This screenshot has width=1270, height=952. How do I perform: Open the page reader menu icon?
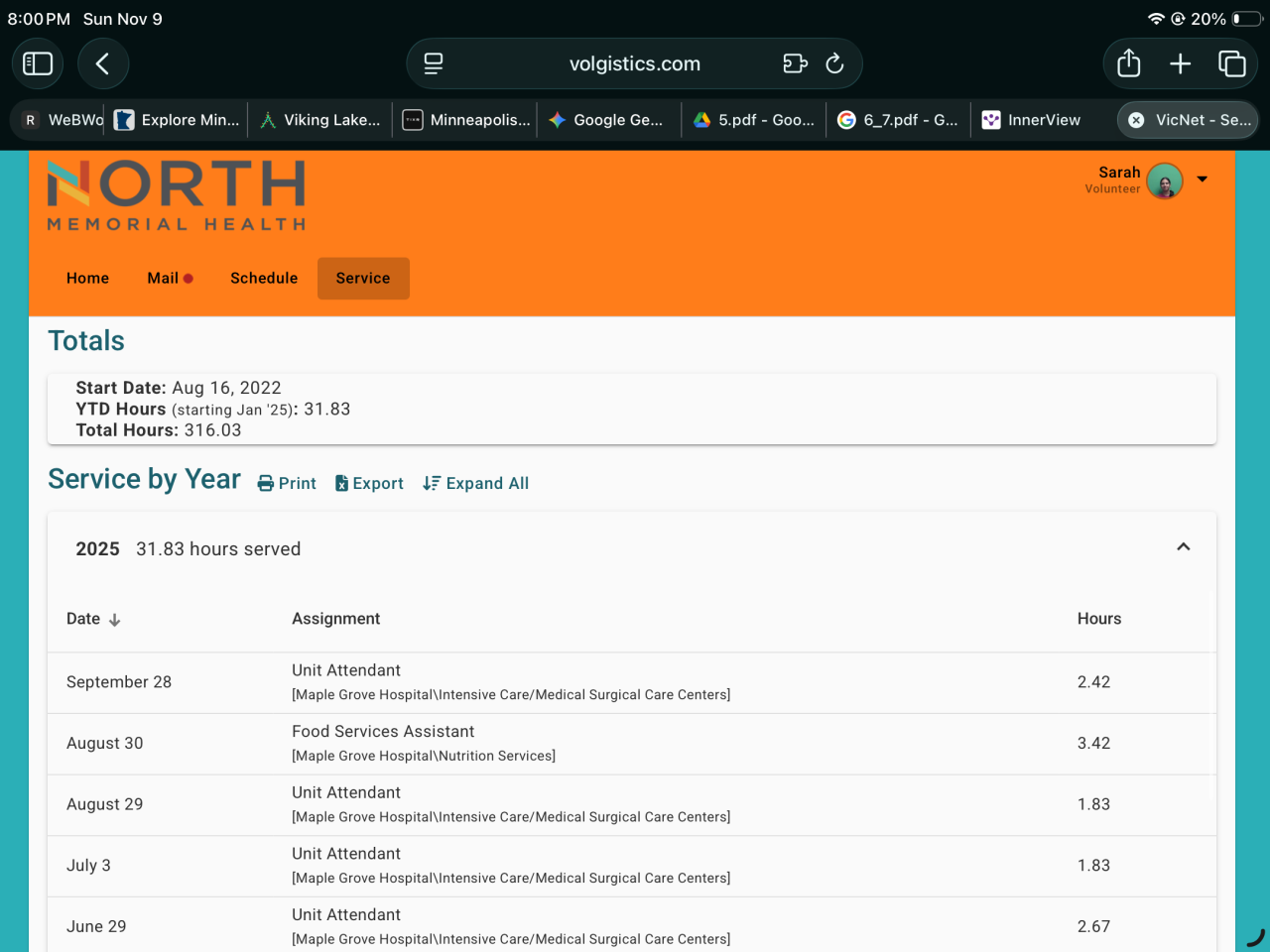pyautogui.click(x=434, y=63)
